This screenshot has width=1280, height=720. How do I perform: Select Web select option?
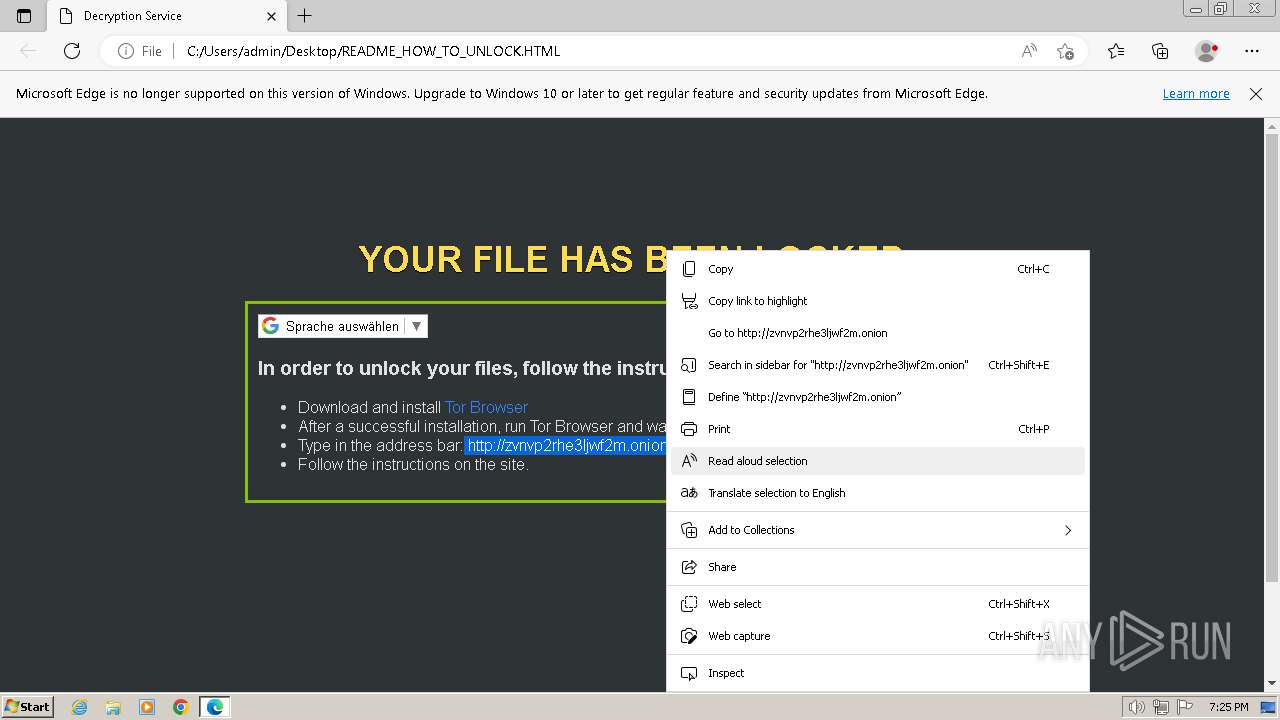pyautogui.click(x=878, y=604)
